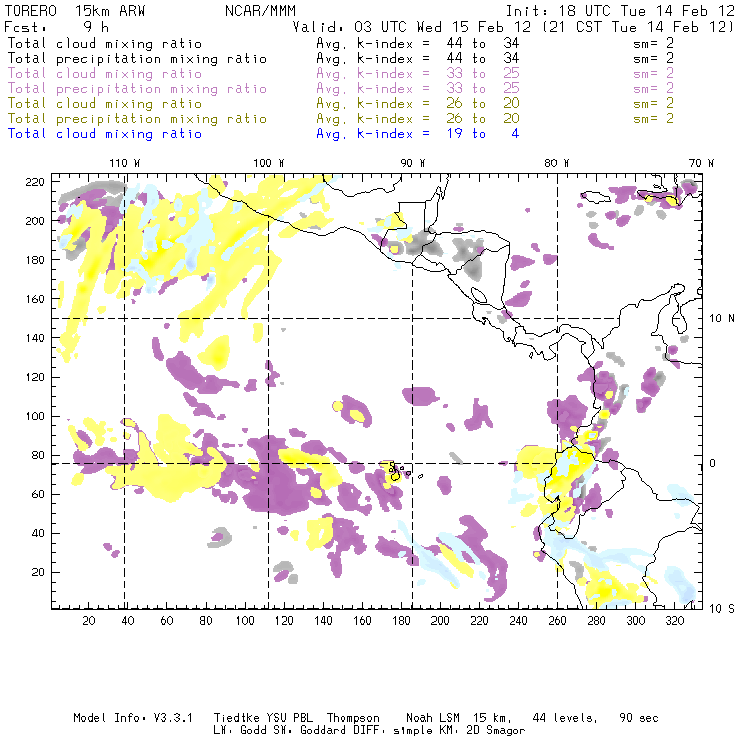Click the y-axis grid label "40"
The image size is (740, 740).
[38, 533]
